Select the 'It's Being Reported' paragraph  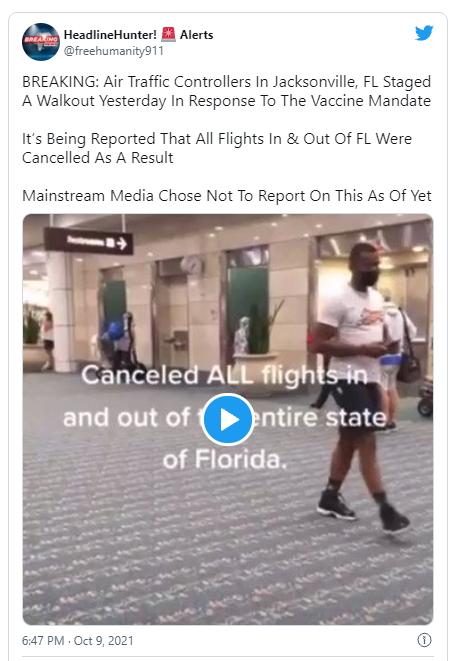coord(217,148)
